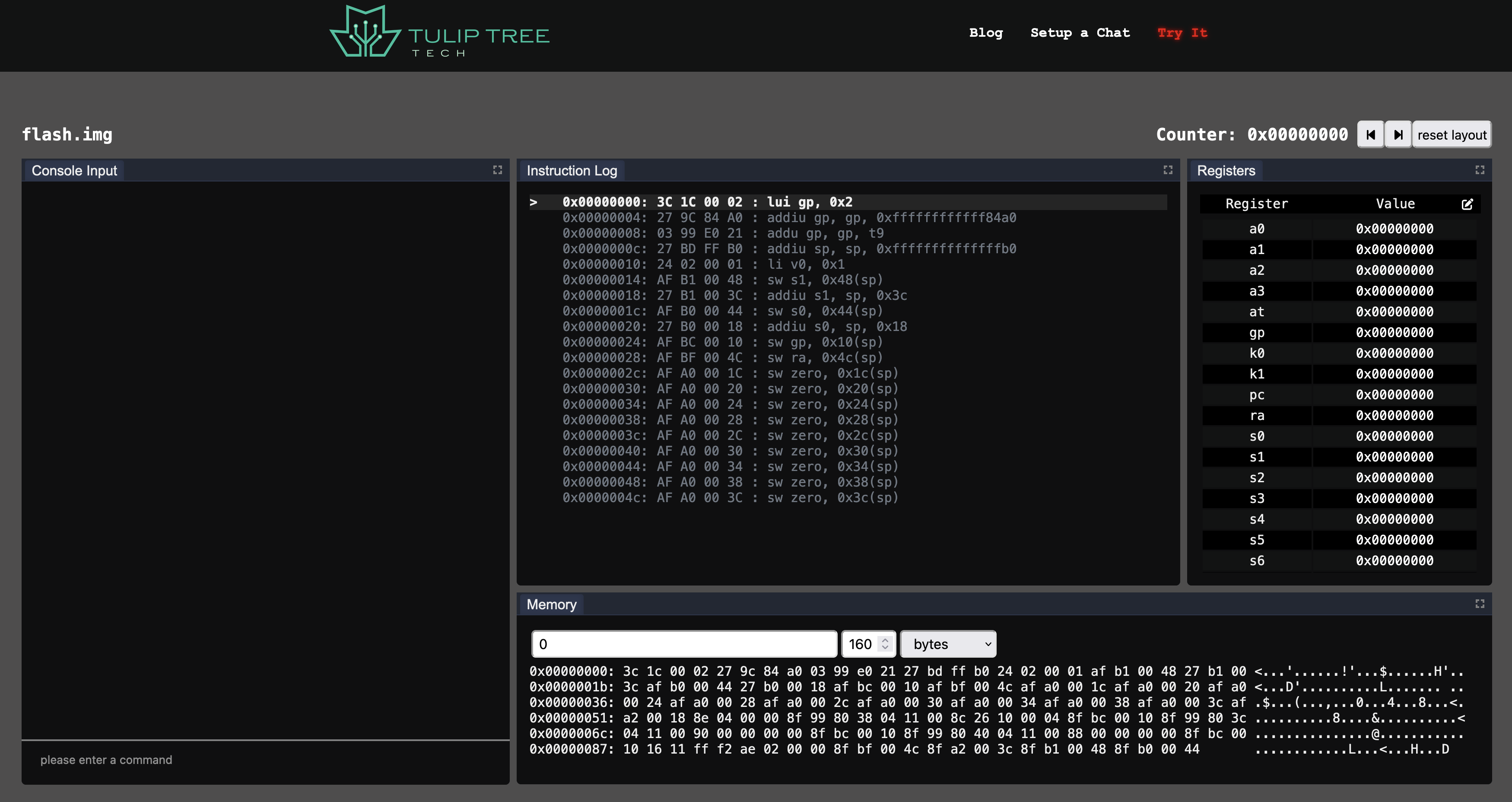Click the s5 register value
1512x802 pixels.
pos(1394,540)
